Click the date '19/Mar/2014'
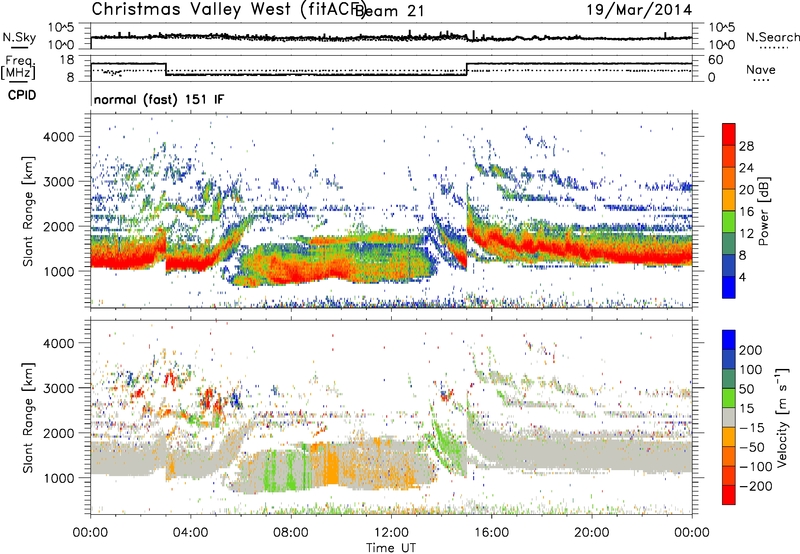 click(x=639, y=10)
